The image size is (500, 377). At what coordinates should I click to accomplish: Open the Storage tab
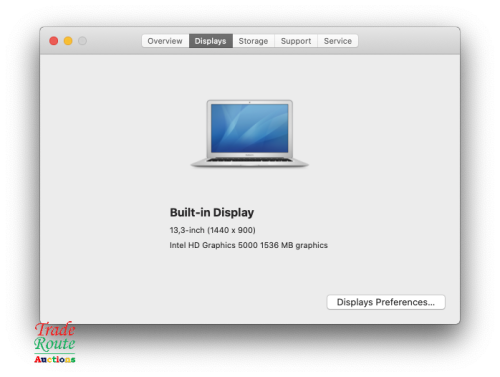[x=253, y=41]
